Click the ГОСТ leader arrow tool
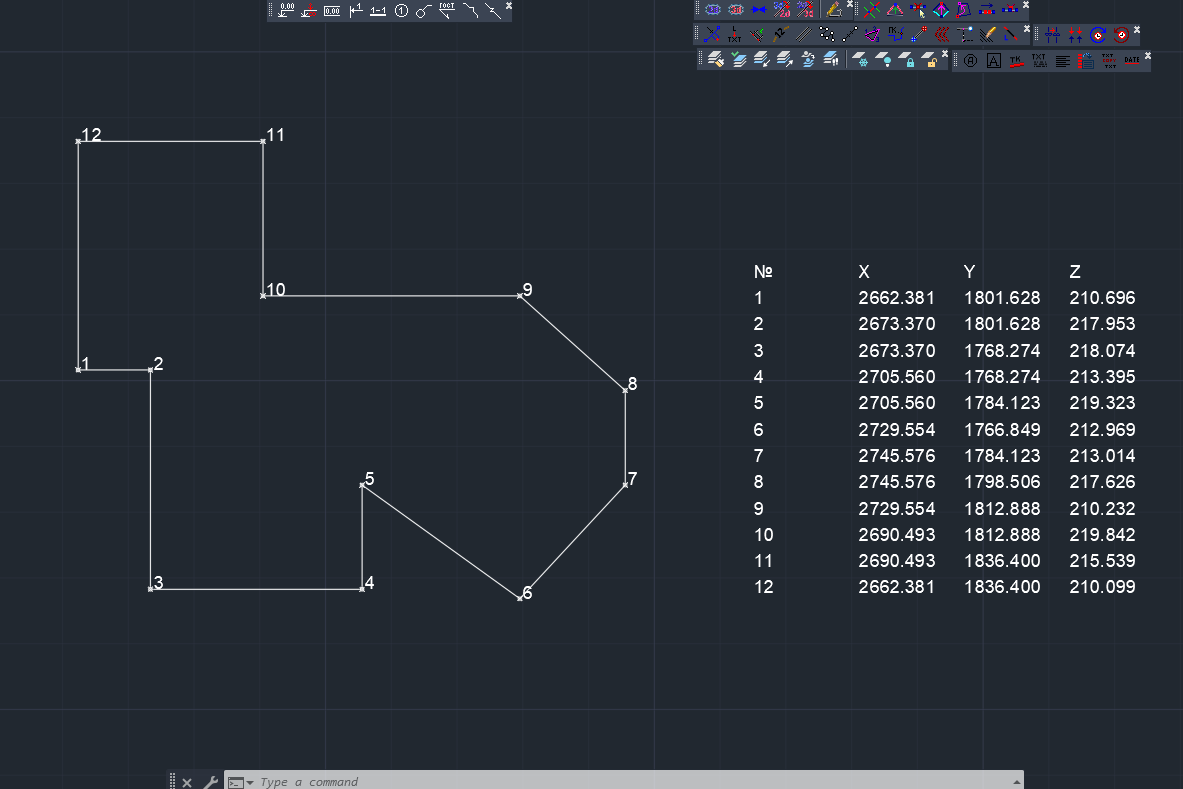The width and height of the screenshot is (1183, 789). coord(447,11)
